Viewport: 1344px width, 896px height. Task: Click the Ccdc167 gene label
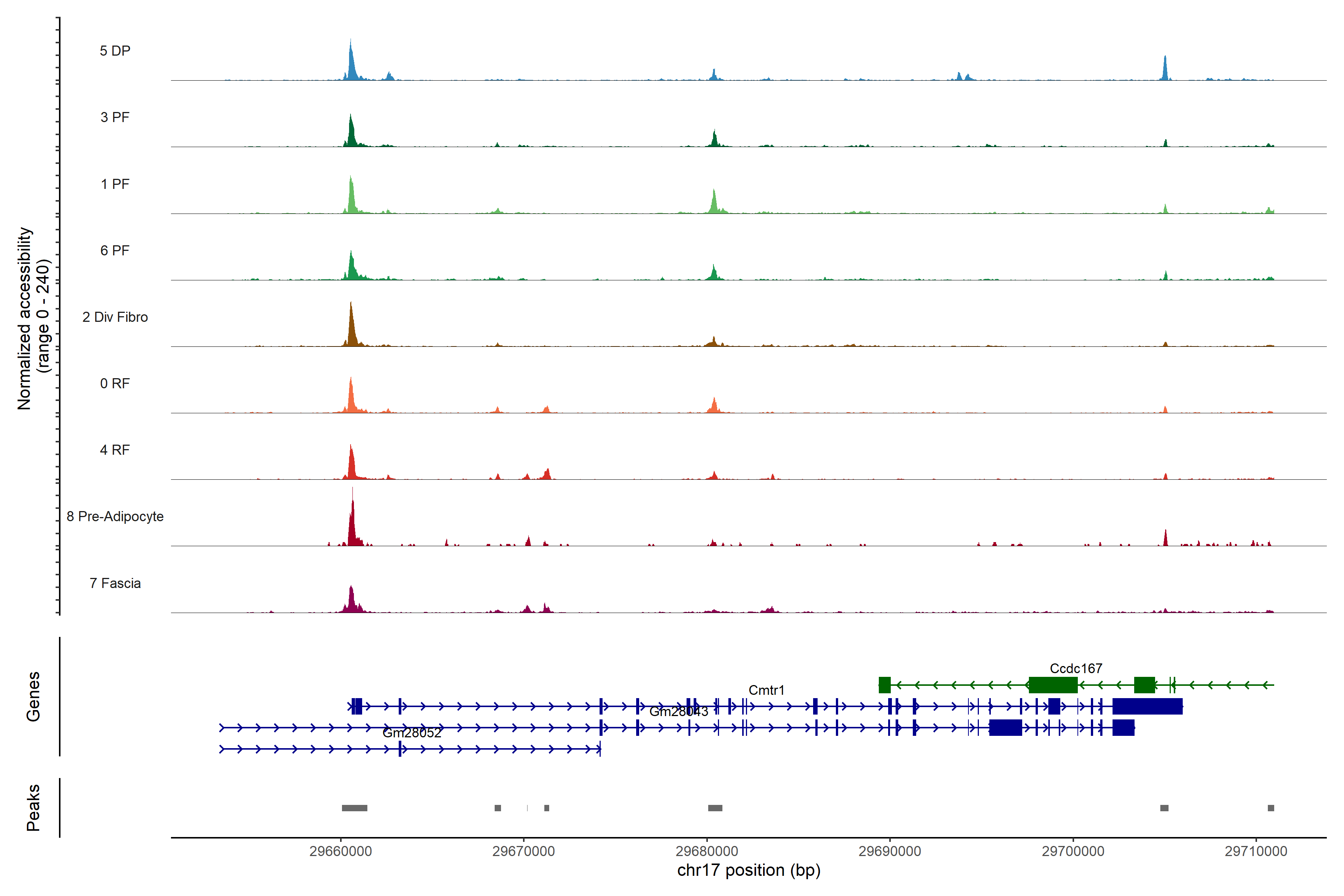tap(1076, 668)
